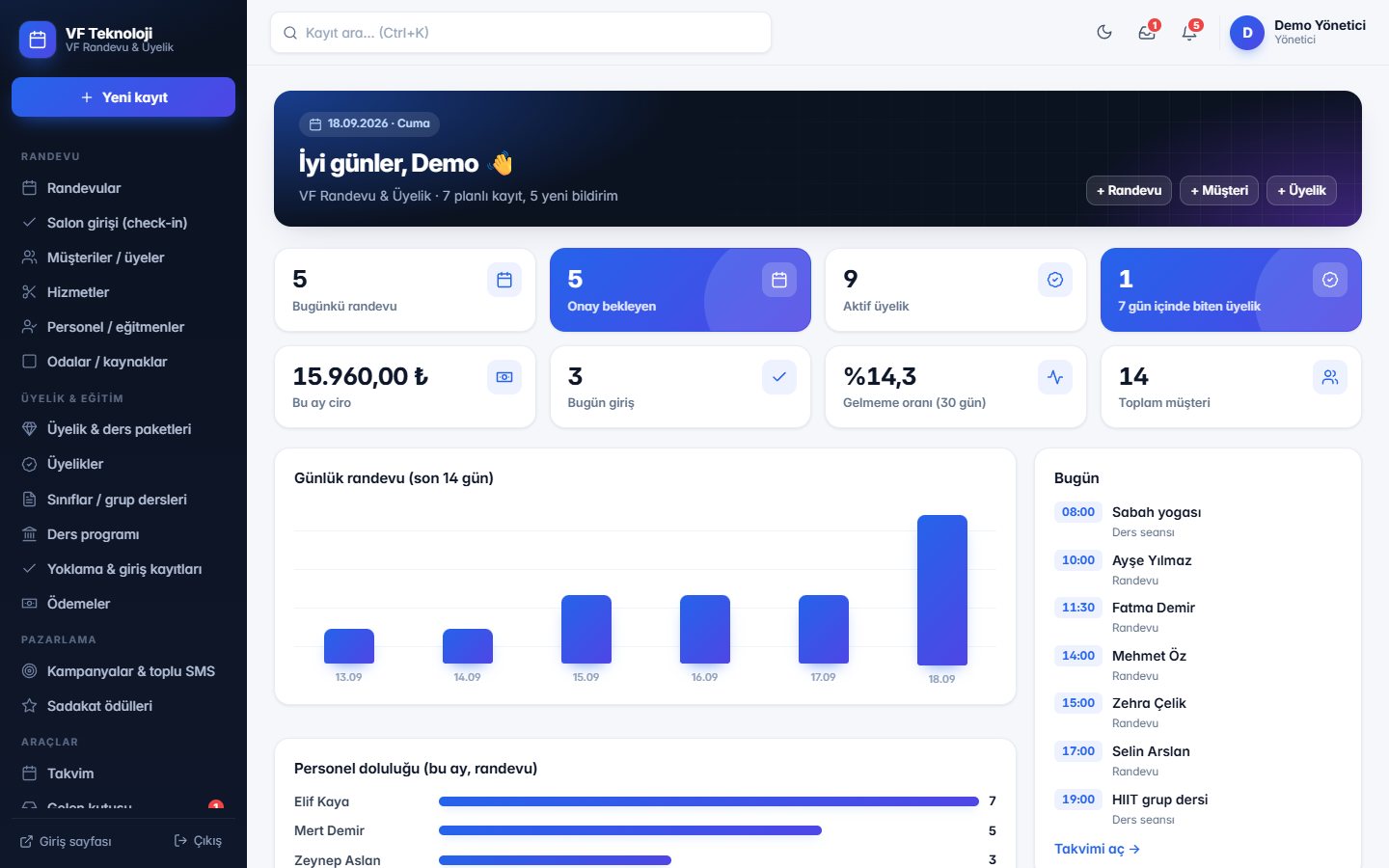Image resolution: width=1389 pixels, height=868 pixels.
Task: Click the + Üyelik quick action button
Action: (1301, 190)
